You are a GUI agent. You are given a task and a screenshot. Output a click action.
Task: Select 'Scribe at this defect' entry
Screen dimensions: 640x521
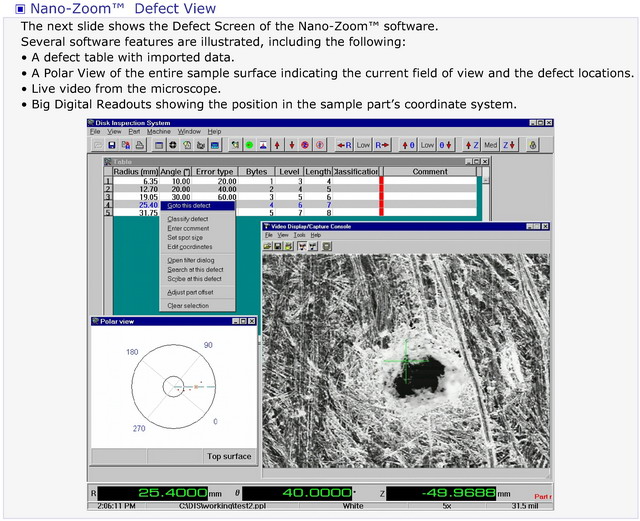click(x=197, y=279)
